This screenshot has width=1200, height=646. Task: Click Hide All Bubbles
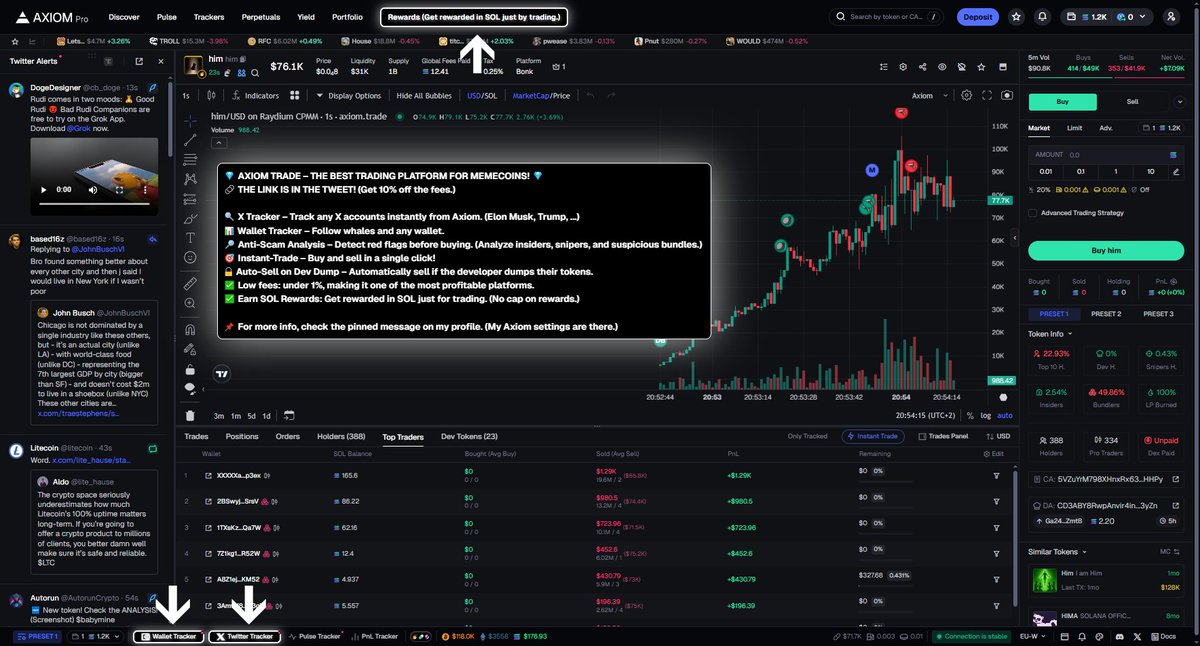coord(424,96)
